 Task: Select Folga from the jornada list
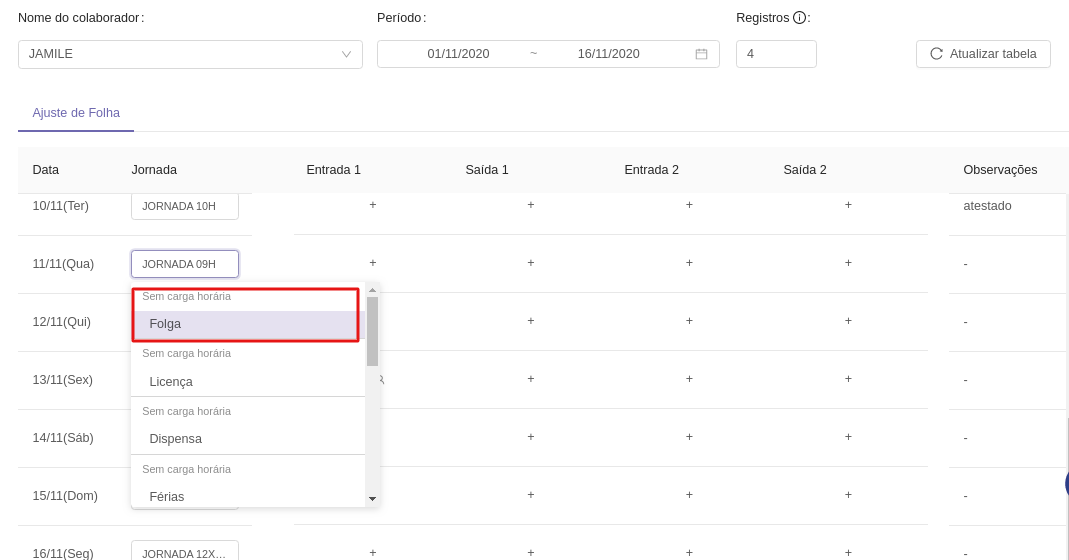coord(246,324)
